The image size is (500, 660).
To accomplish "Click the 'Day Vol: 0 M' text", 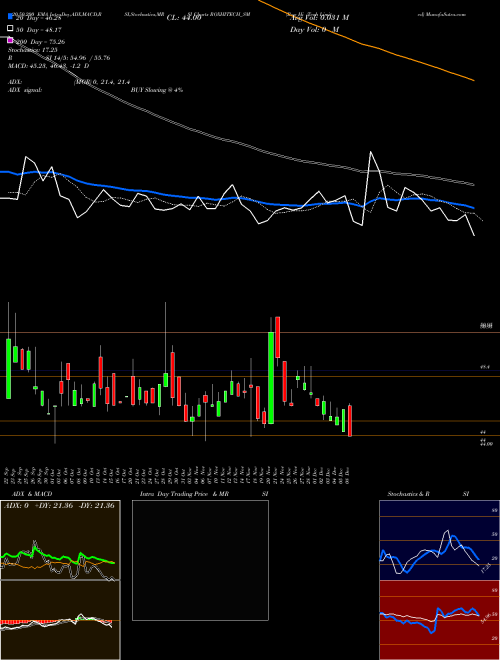I will (x=314, y=30).
